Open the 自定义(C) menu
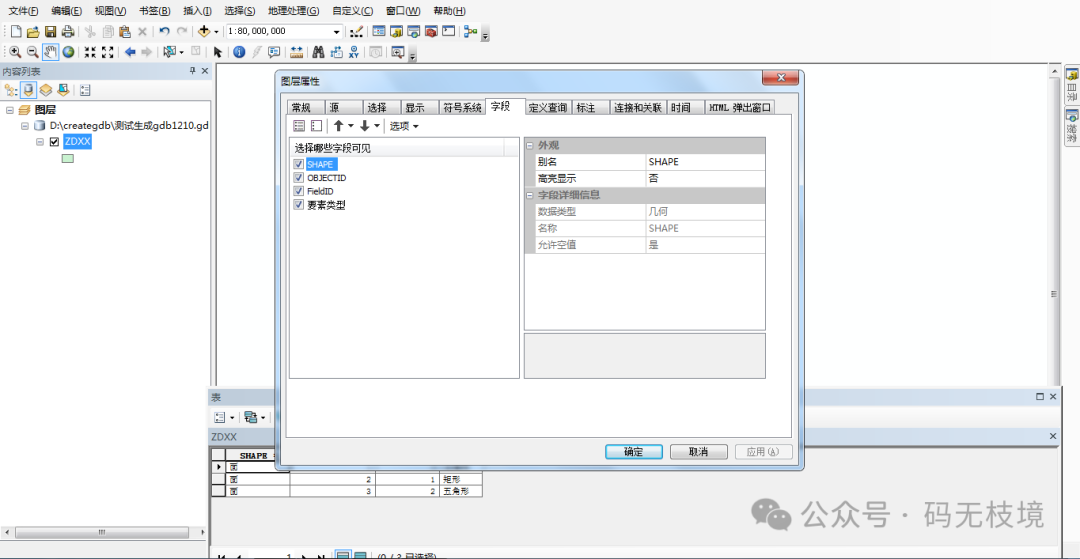1080x559 pixels. [353, 11]
